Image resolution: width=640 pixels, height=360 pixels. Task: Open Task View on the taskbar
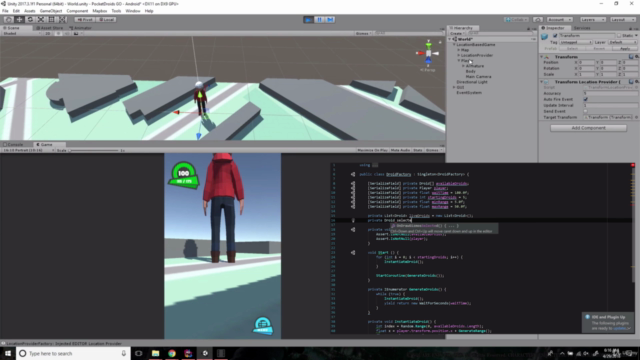(139, 353)
